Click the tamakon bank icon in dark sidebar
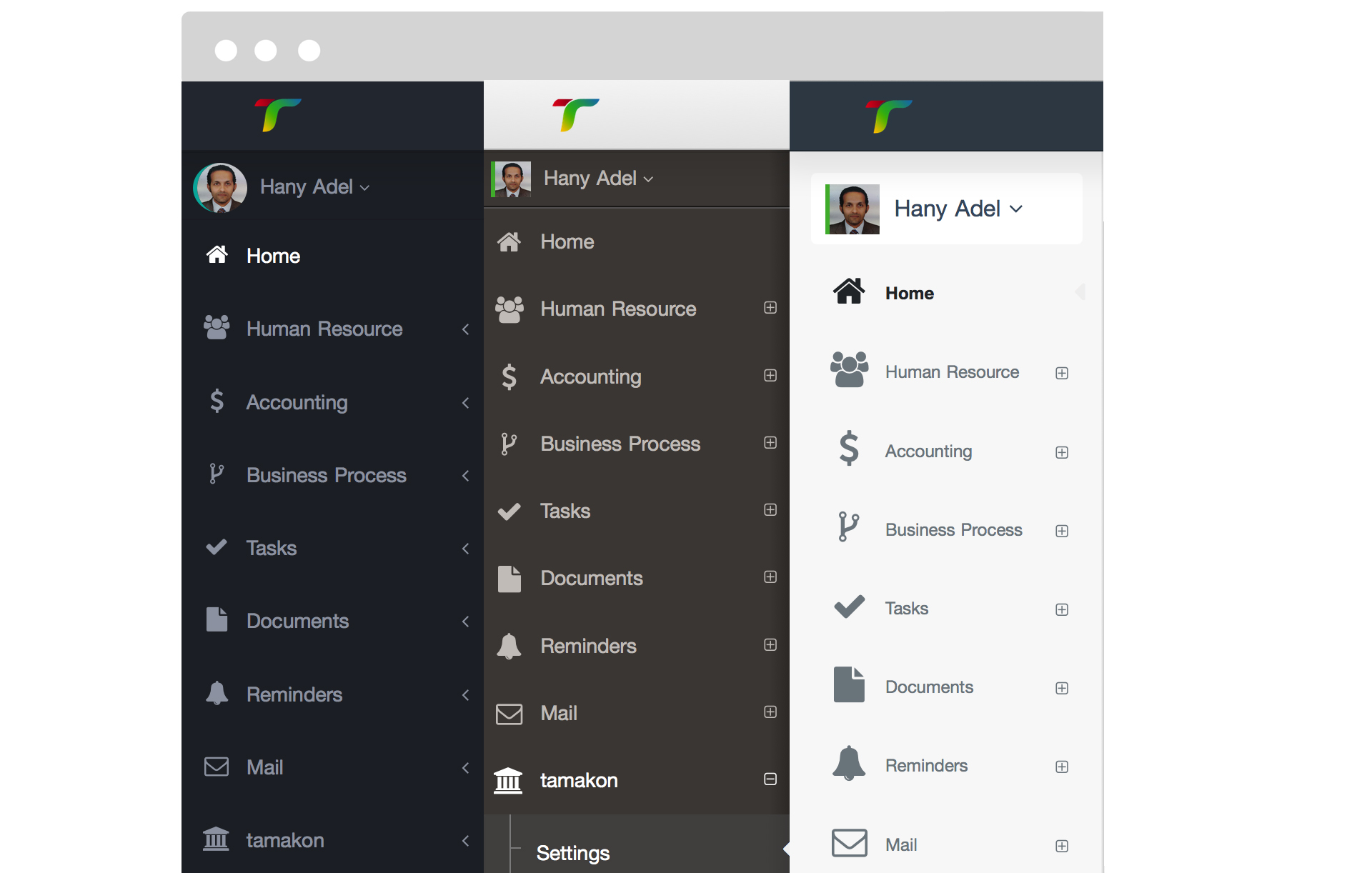Screen dimensions: 1372x873 click(x=216, y=839)
